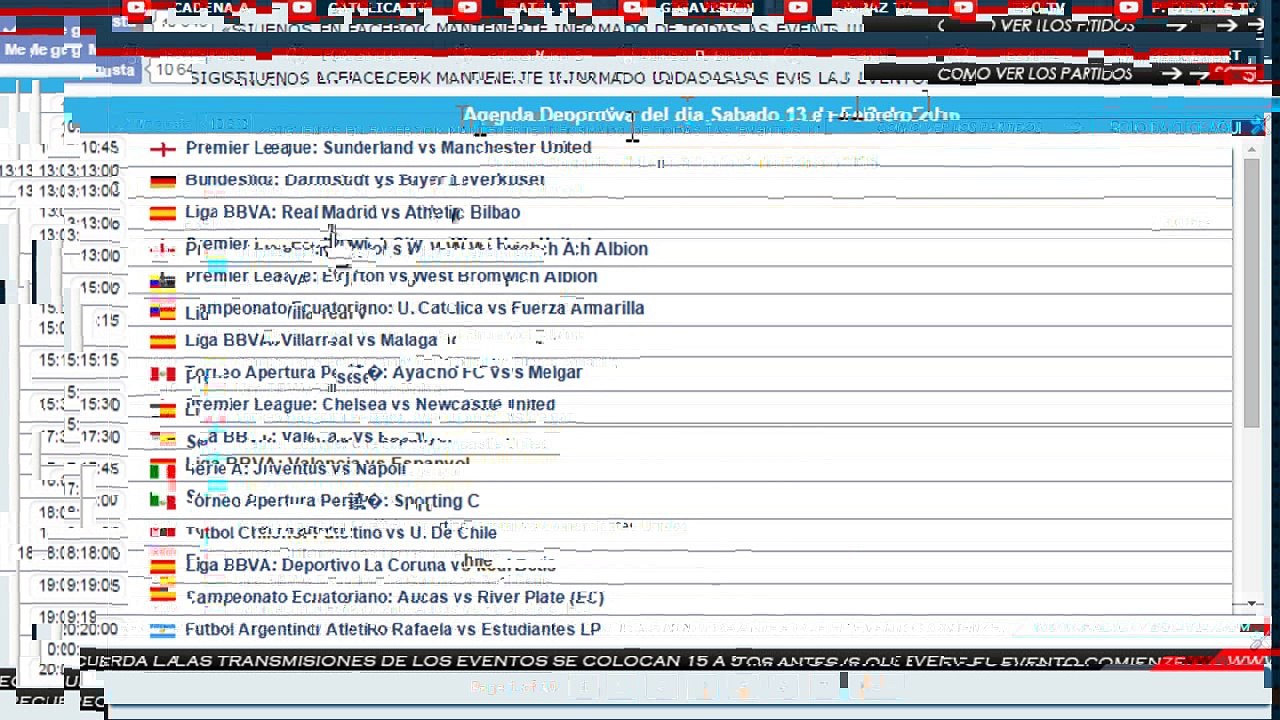Open Campeonato Ecuatoriano: U. Catolica vs Fuerza Amarilla
This screenshot has height=720, width=1280.
(415, 308)
